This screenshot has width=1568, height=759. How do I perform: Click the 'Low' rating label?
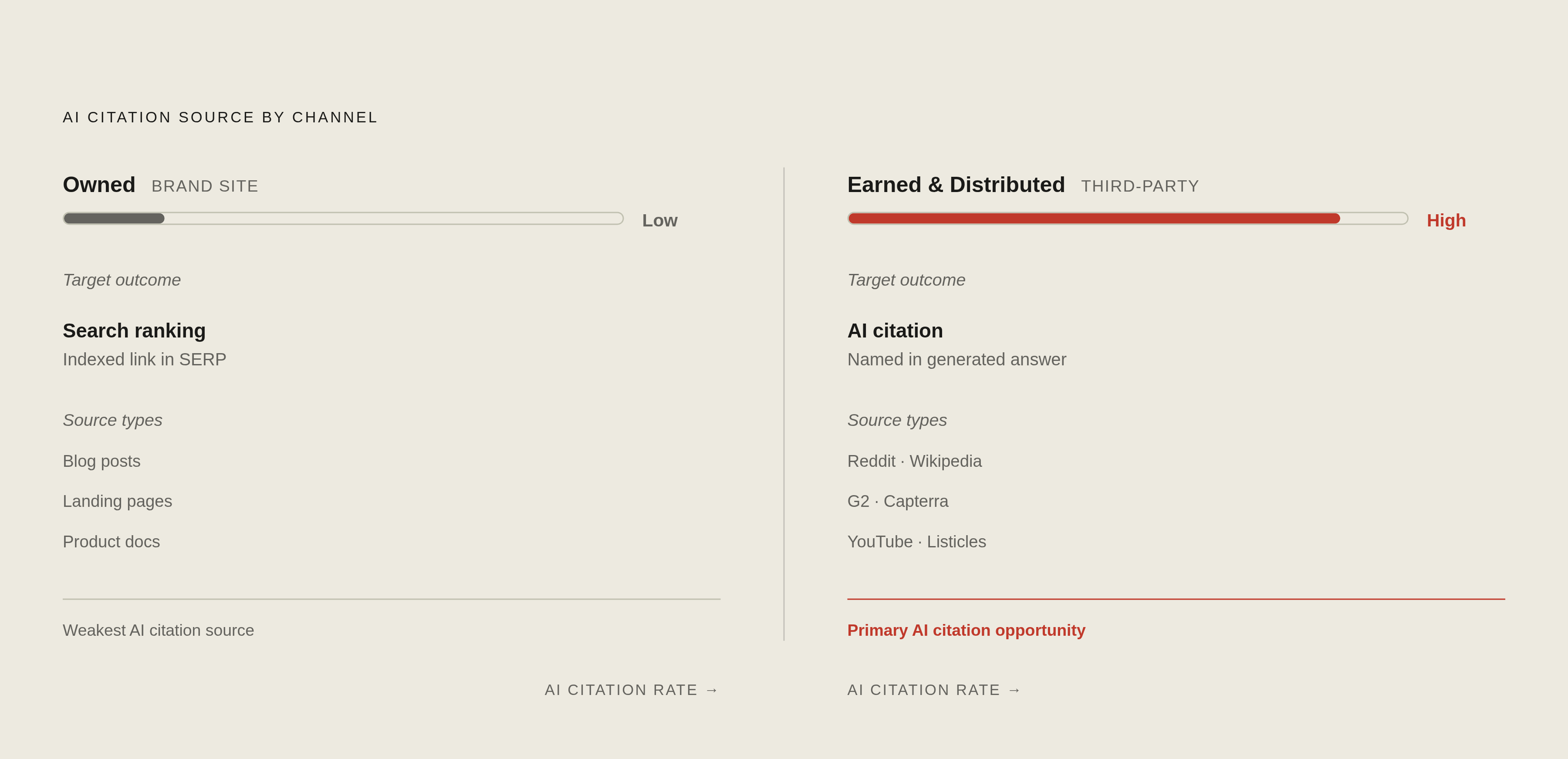(660, 220)
